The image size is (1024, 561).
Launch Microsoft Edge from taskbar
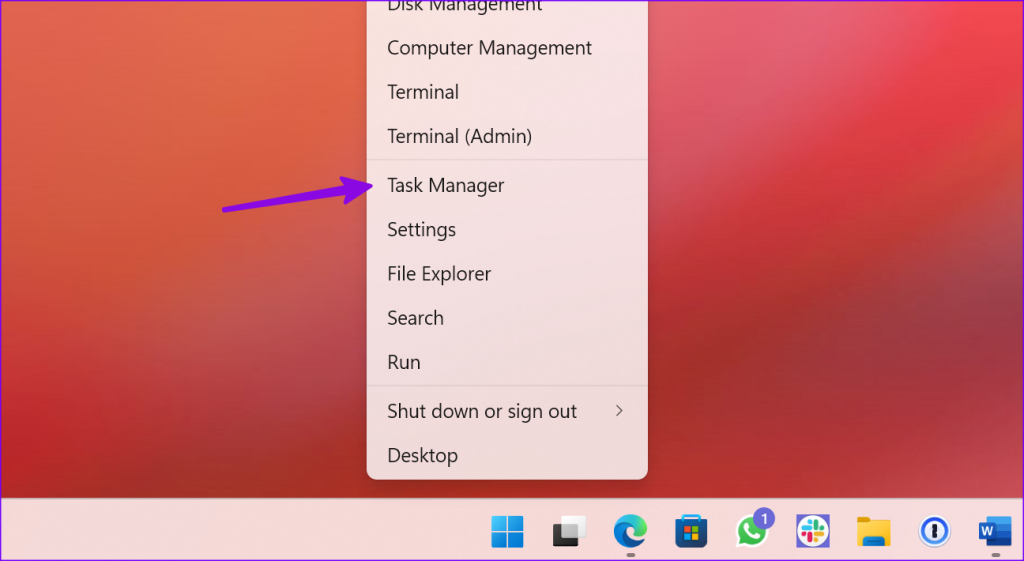point(630,531)
